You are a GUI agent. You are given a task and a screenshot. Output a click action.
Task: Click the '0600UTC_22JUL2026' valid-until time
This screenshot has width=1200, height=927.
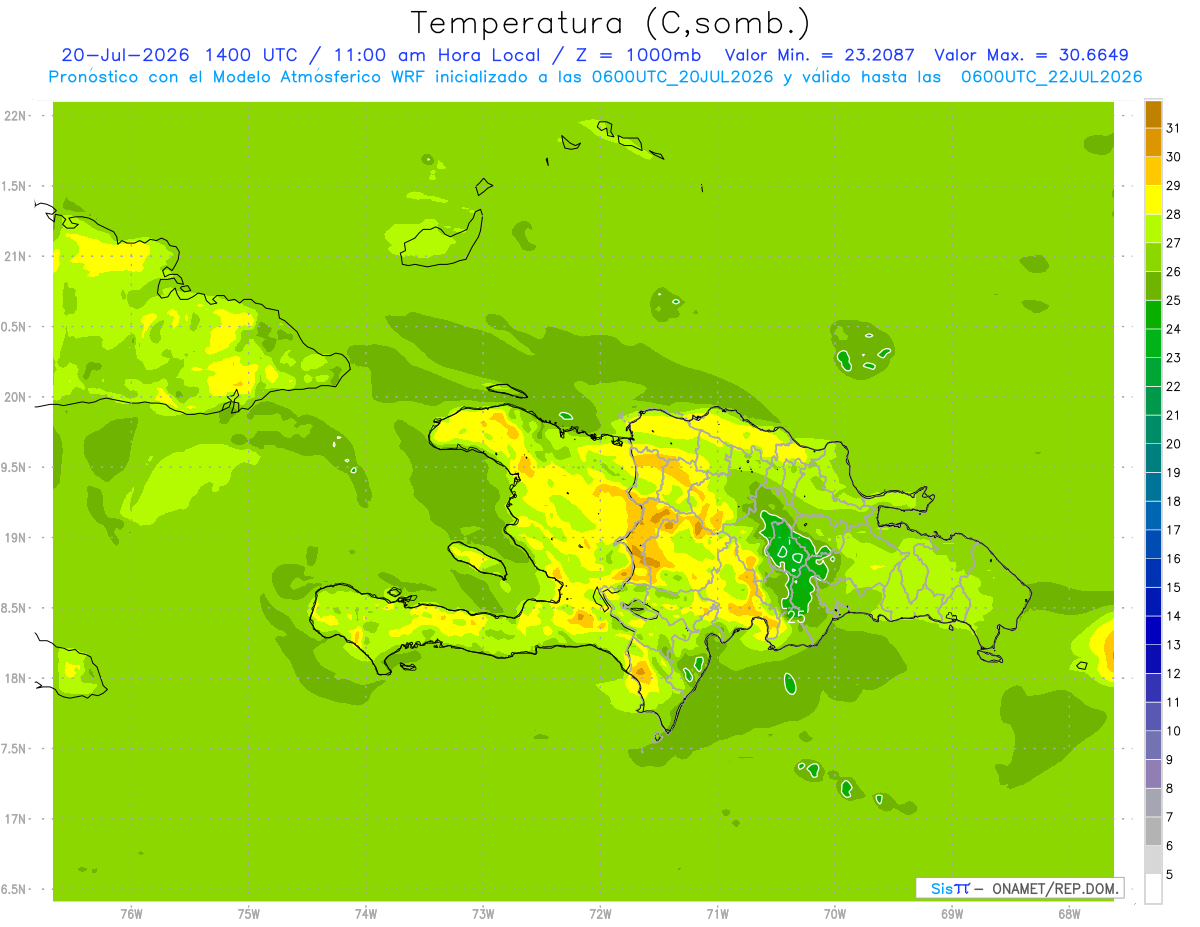(x=1052, y=77)
